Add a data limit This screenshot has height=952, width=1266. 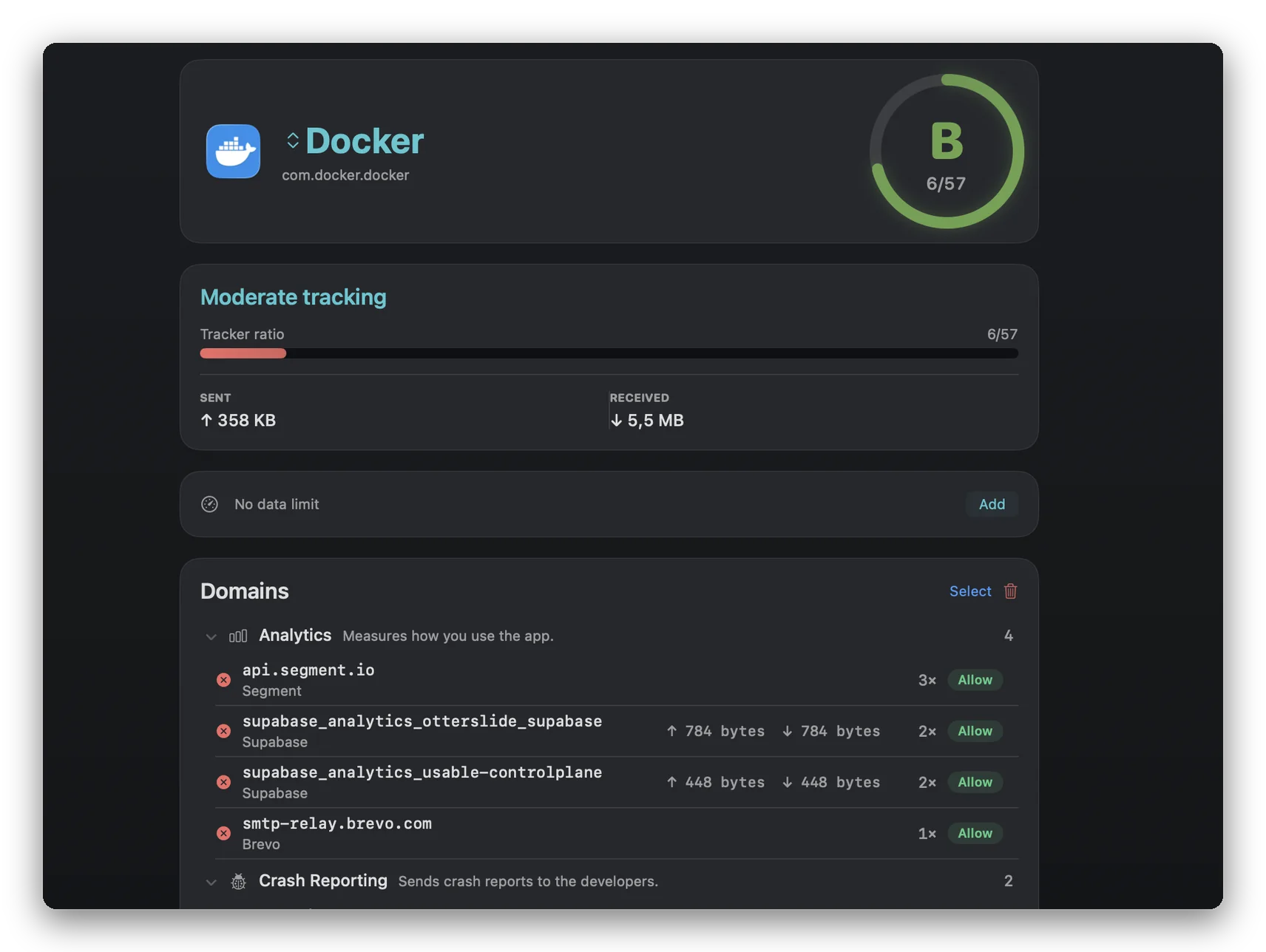[x=992, y=504]
